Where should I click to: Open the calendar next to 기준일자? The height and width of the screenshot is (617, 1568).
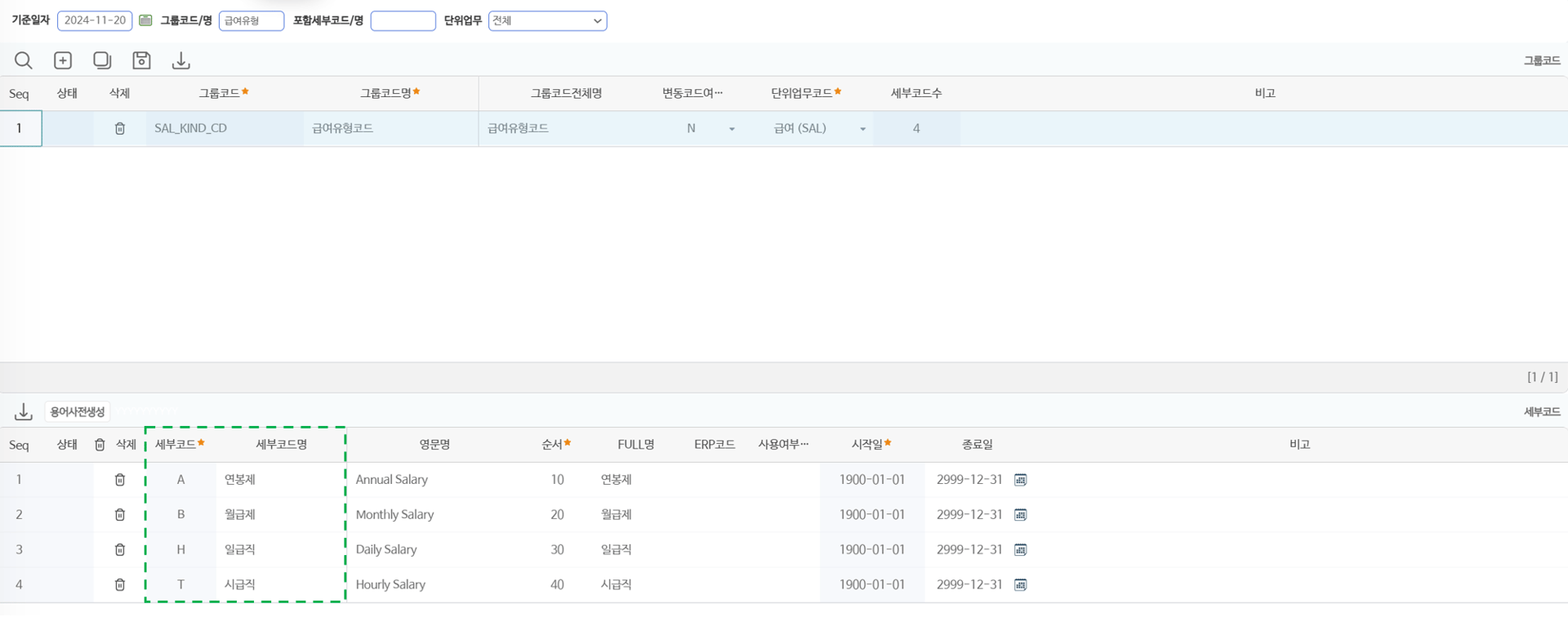145,20
